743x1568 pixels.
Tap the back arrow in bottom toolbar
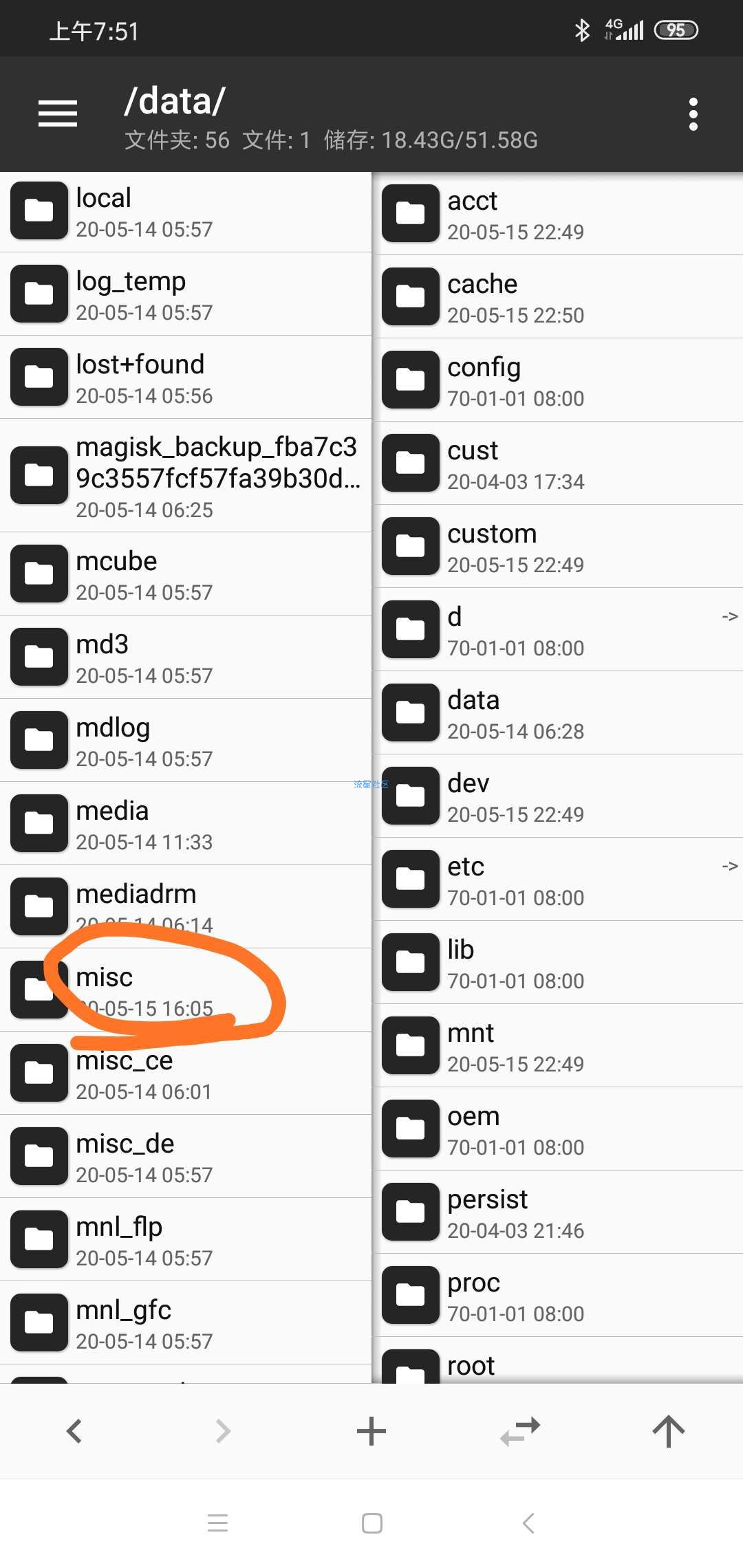click(x=74, y=1431)
